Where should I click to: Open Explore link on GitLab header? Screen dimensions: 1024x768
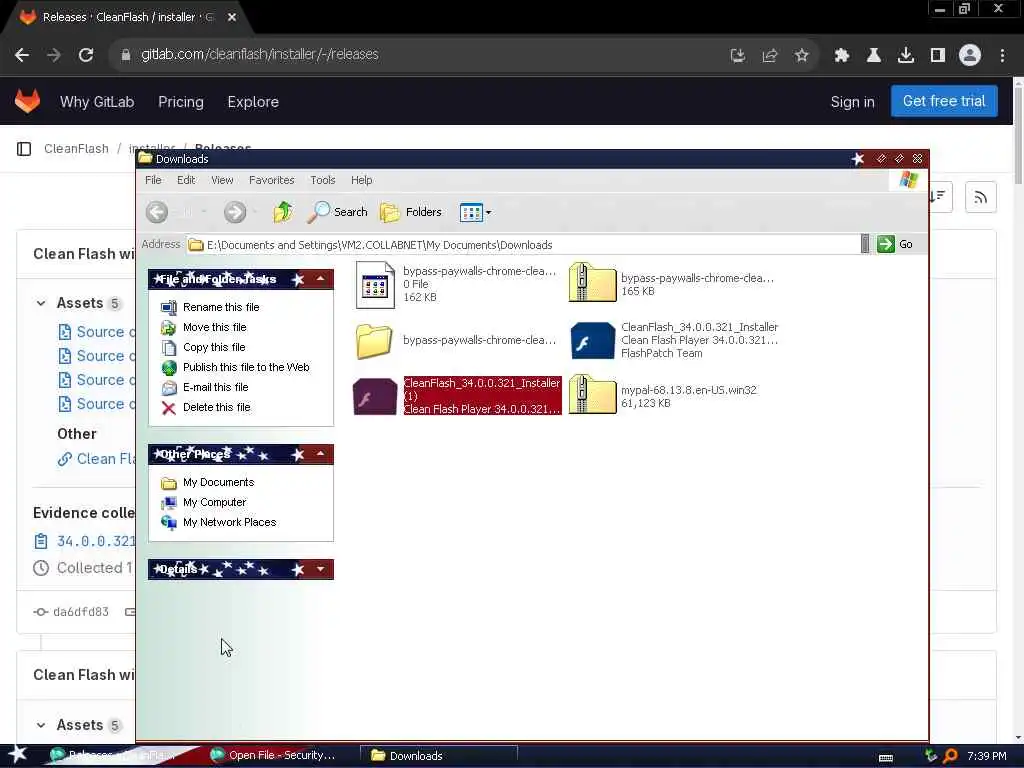(x=253, y=102)
